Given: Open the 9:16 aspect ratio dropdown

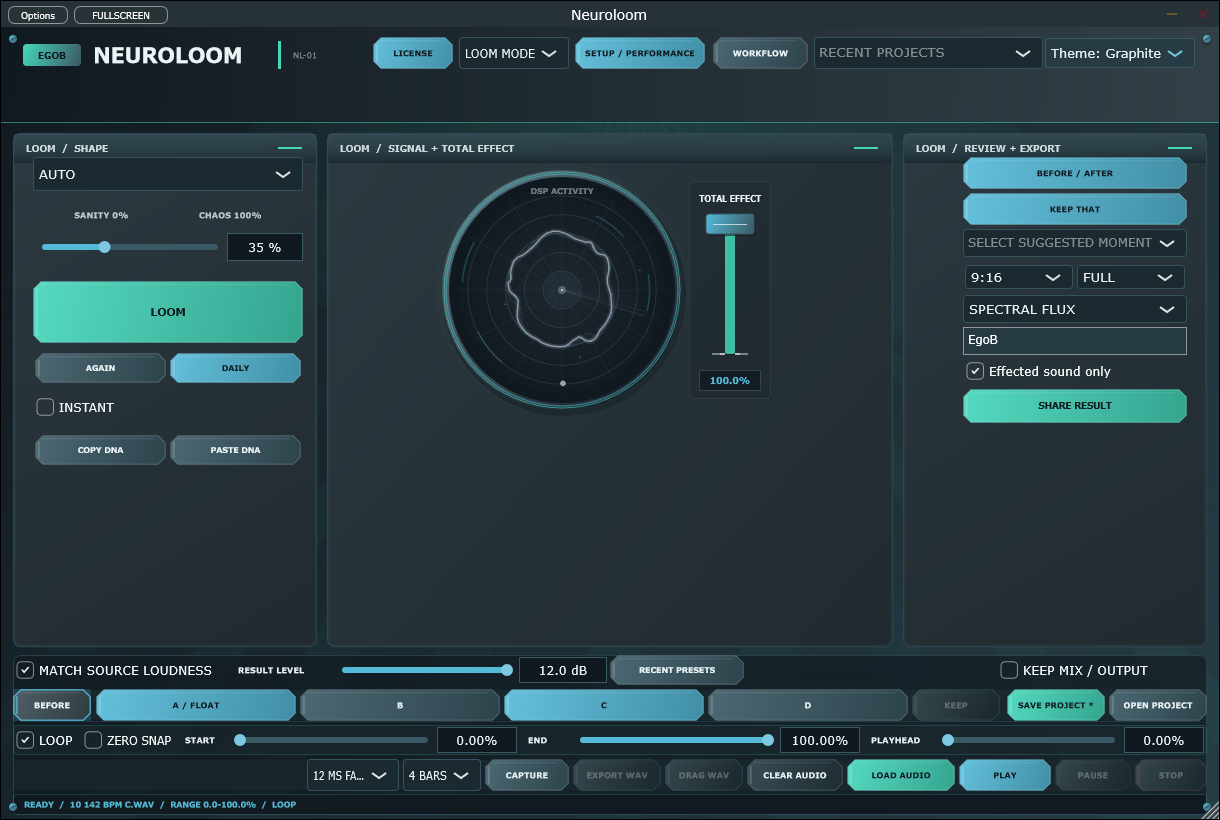Looking at the screenshot, I should (1018, 277).
